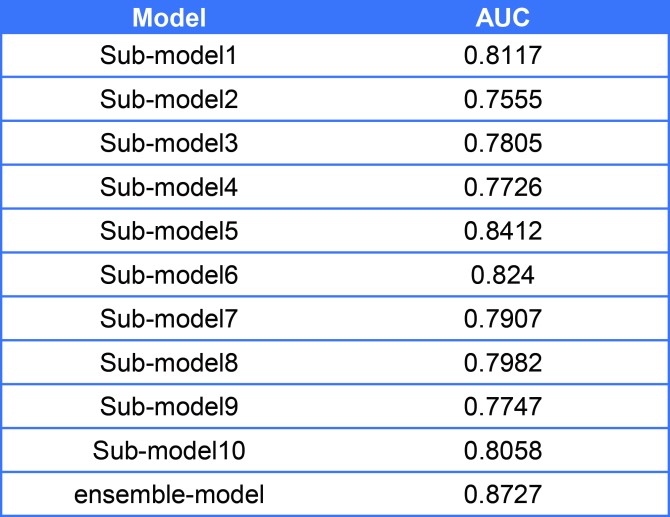Viewport: 670px width, 517px height.
Task: Select the Sub-model1 cell
Action: coord(168,56)
